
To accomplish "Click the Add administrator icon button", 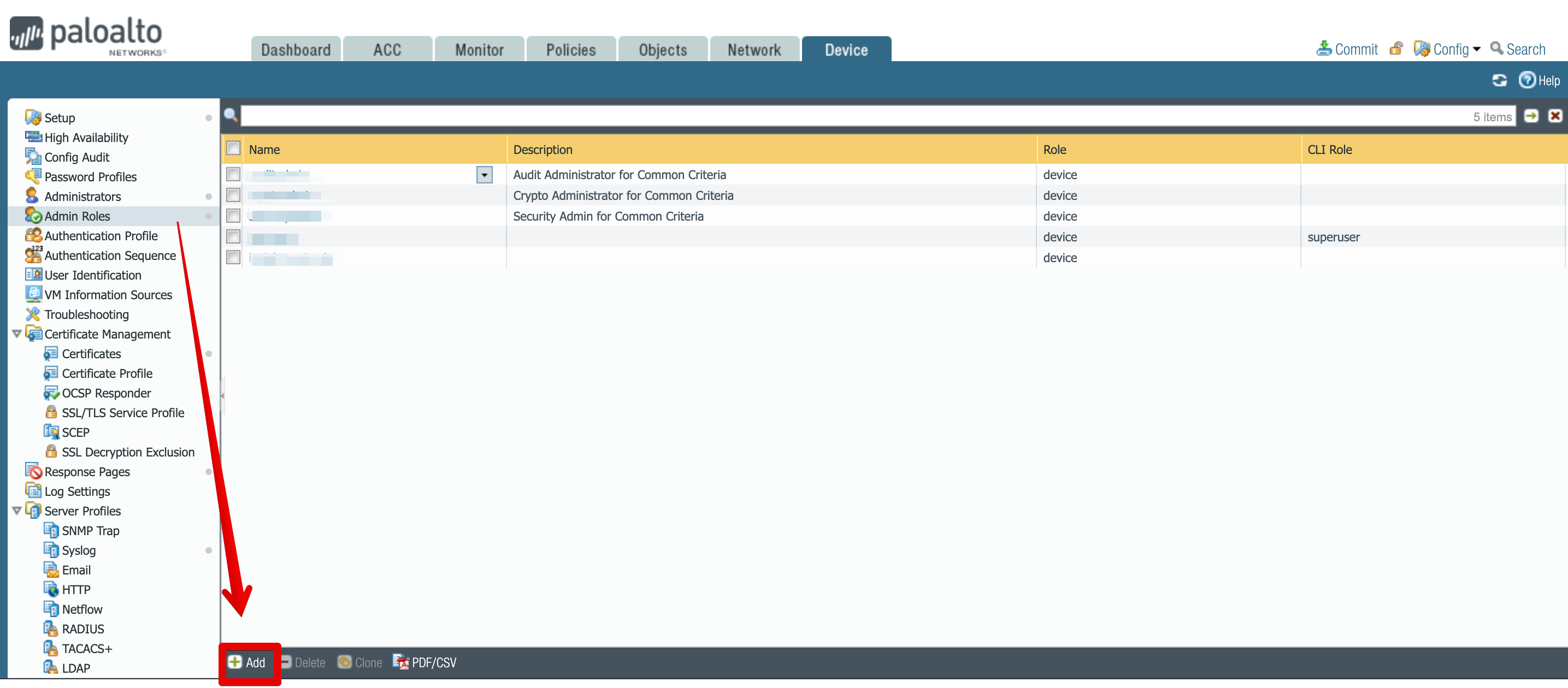I will coord(248,662).
